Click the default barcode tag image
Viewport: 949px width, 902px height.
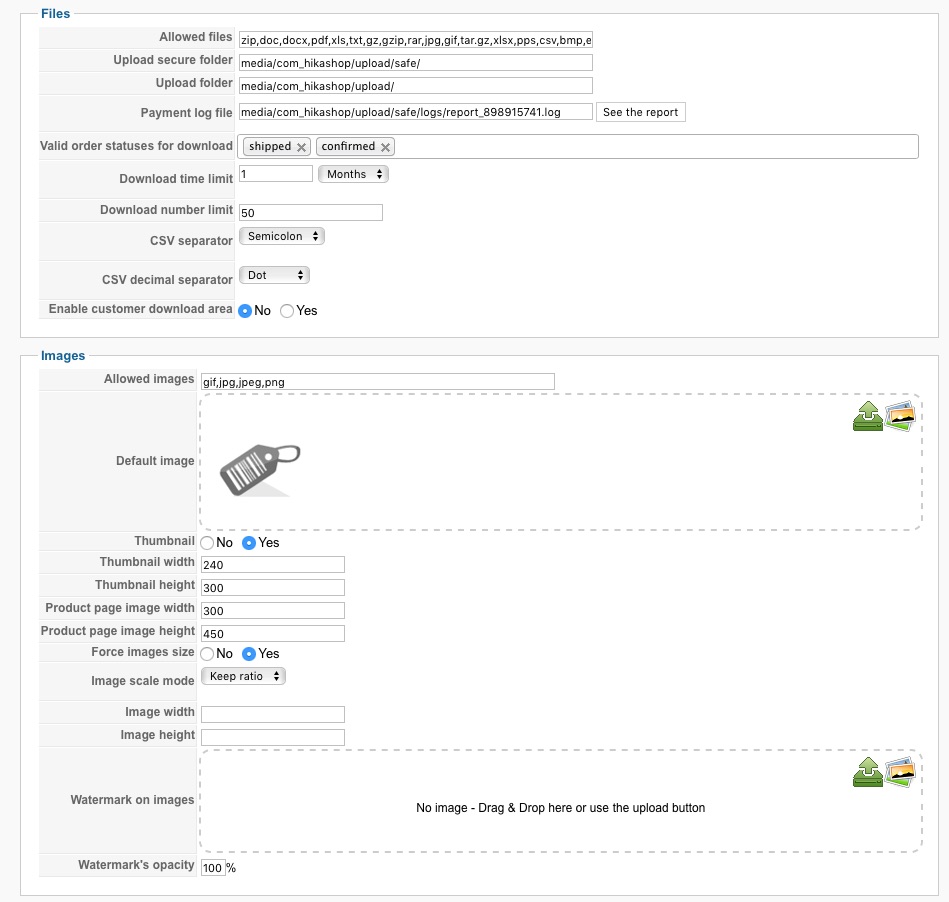point(259,469)
